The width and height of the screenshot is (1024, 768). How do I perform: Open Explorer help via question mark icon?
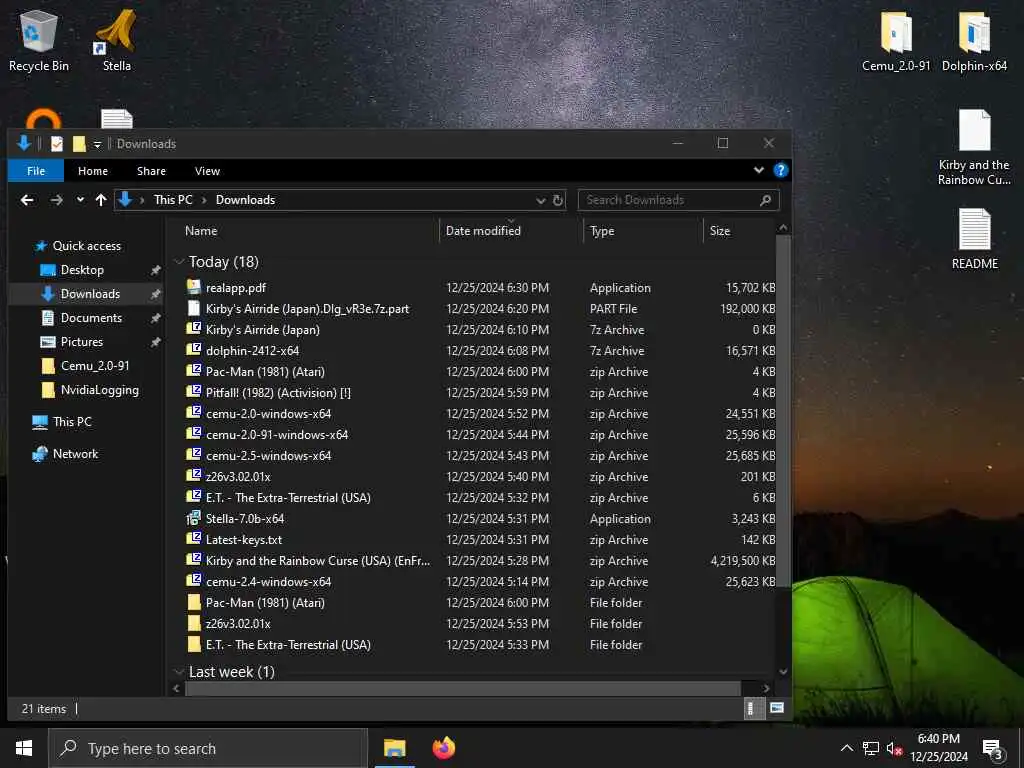(x=780, y=170)
